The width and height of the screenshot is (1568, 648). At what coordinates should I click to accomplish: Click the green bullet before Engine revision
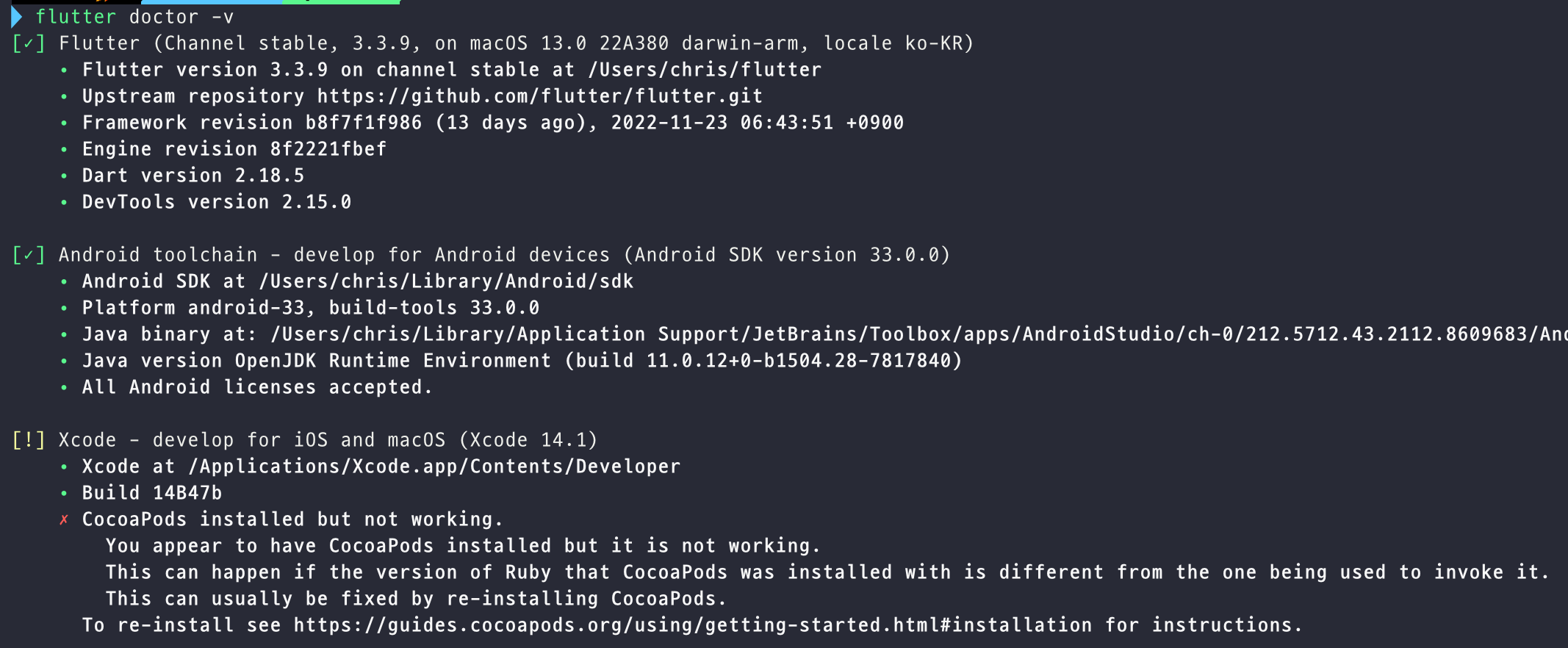[64, 149]
